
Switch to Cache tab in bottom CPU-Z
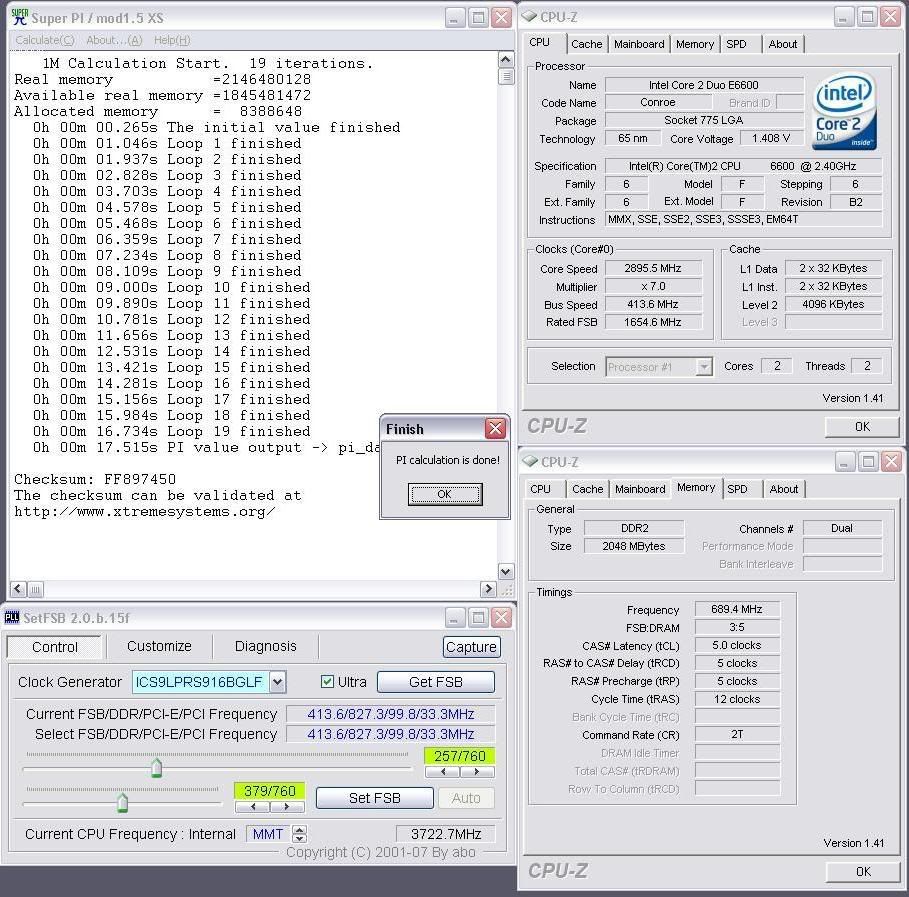(587, 489)
